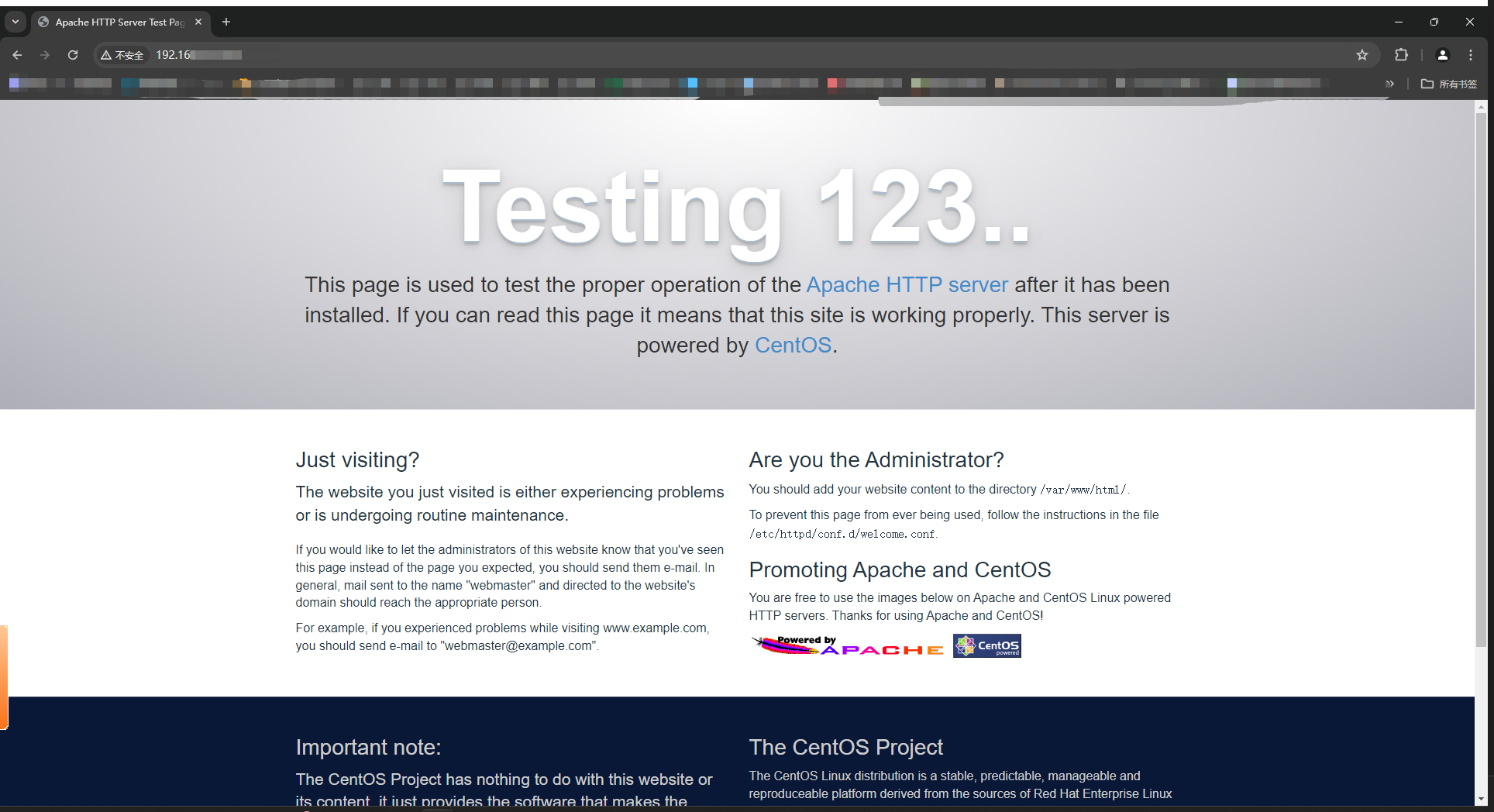The width and height of the screenshot is (1494, 812).
Task: Show more bookmarks via double chevron
Action: (1389, 84)
